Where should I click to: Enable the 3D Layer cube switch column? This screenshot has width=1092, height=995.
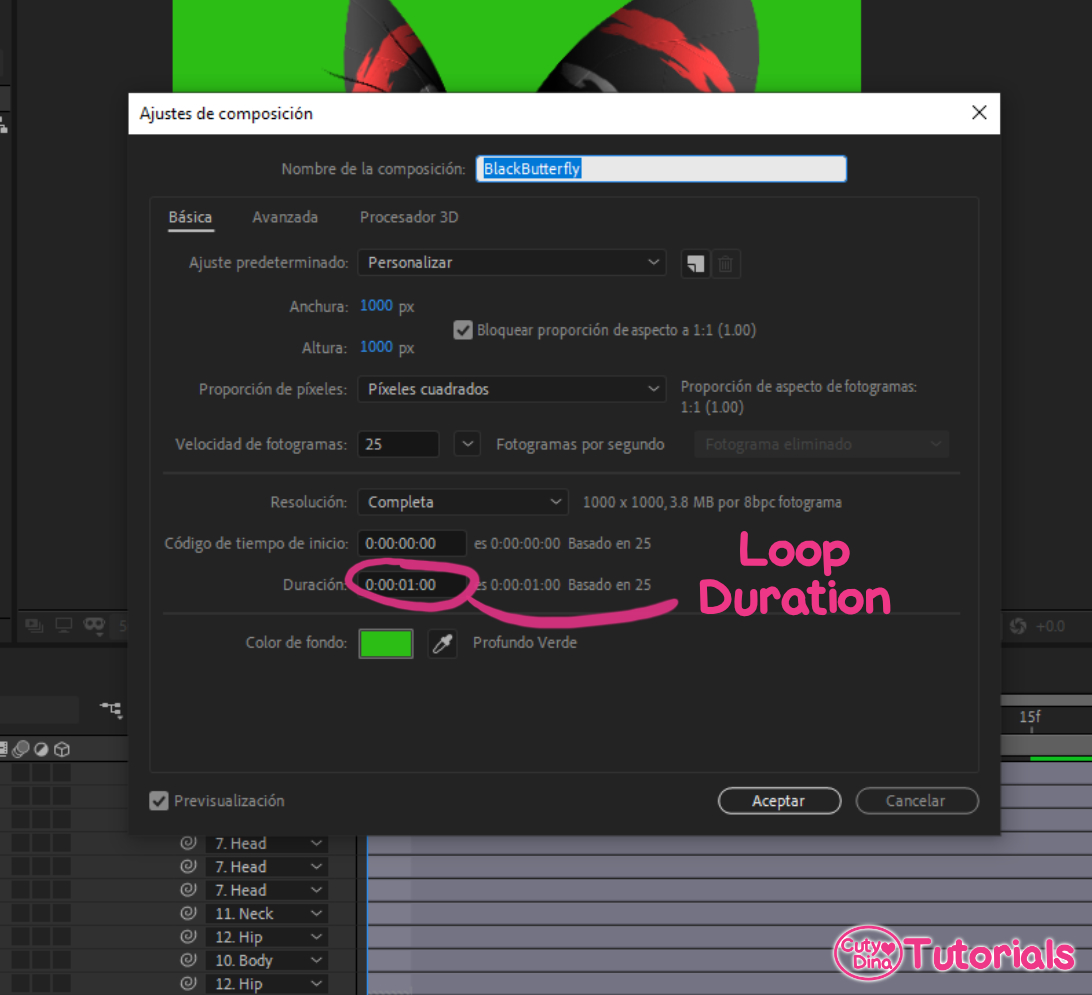[61, 748]
